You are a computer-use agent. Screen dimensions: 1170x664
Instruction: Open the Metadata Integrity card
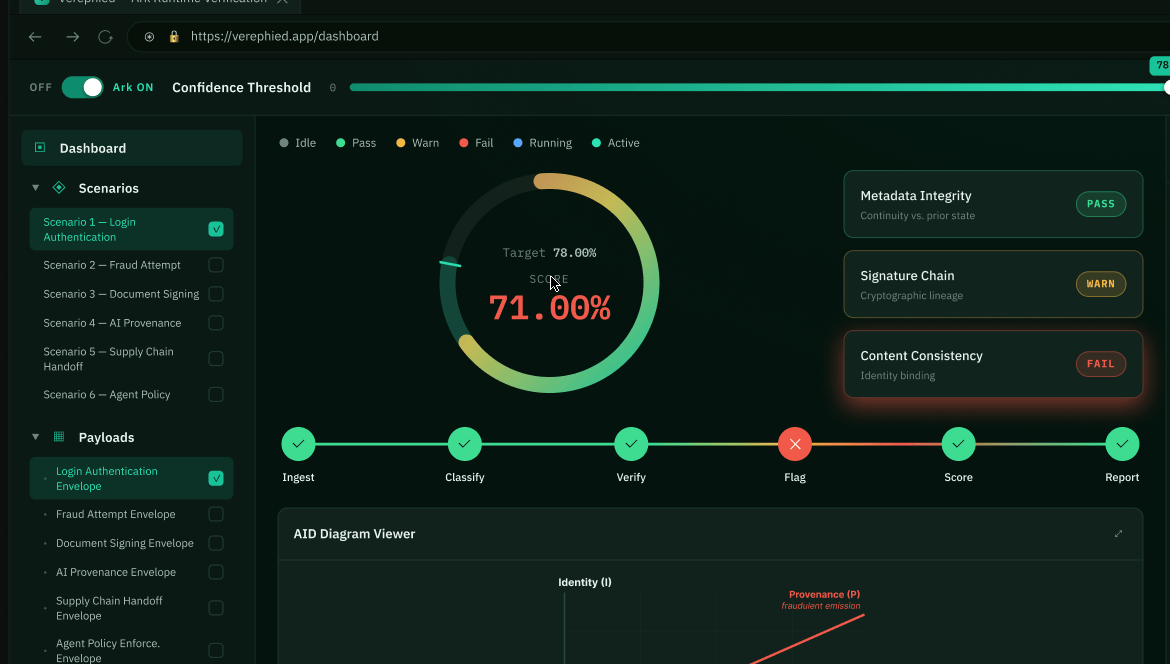[x=993, y=204]
